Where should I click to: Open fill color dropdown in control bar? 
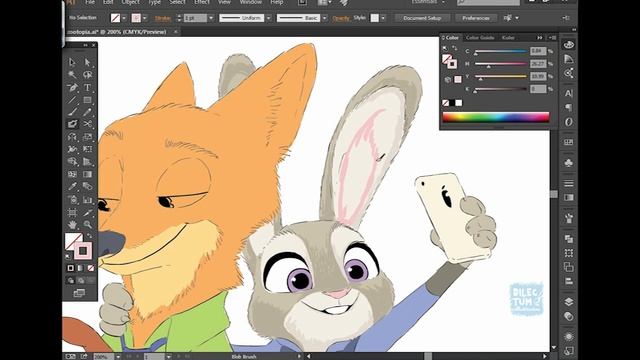click(124, 18)
